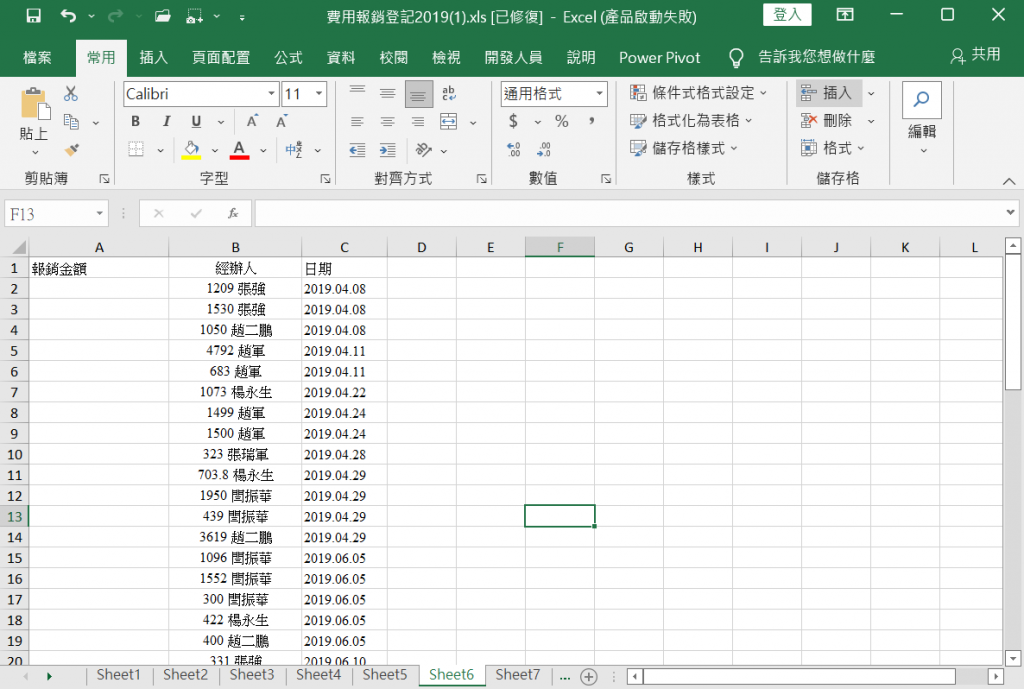Toggle Italic formatting
The height and width of the screenshot is (689, 1024).
pos(166,121)
